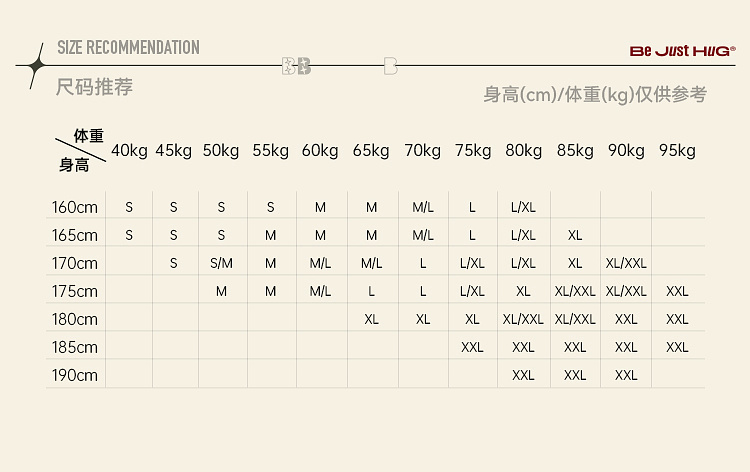Image resolution: width=750 pixels, height=472 pixels.
Task: Click the Be Just Hug brand logo
Action: pos(682,50)
